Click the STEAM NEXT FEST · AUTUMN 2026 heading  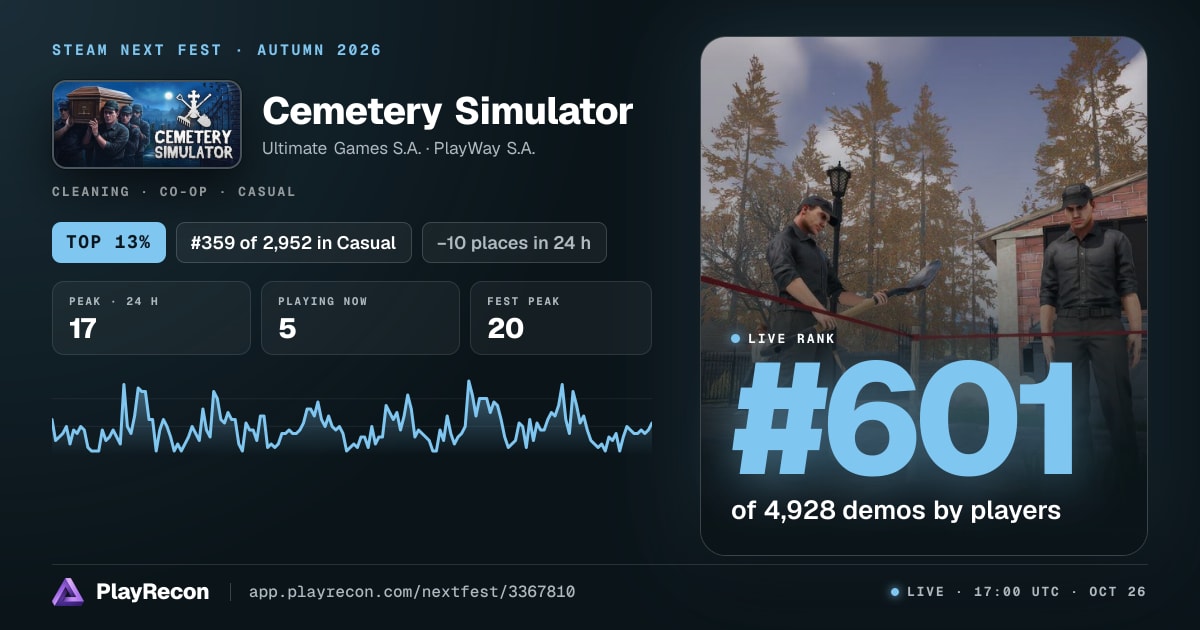coord(217,50)
